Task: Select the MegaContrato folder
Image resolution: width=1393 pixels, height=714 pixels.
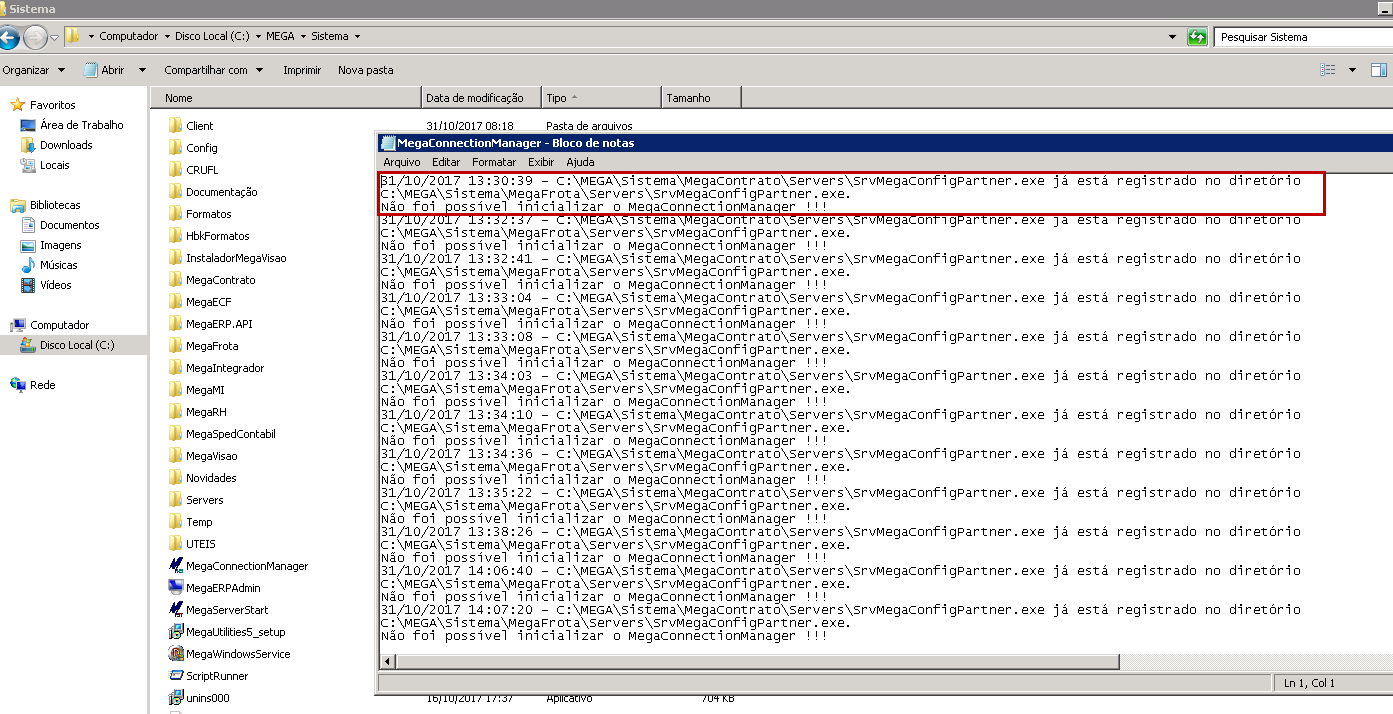Action: coord(220,280)
